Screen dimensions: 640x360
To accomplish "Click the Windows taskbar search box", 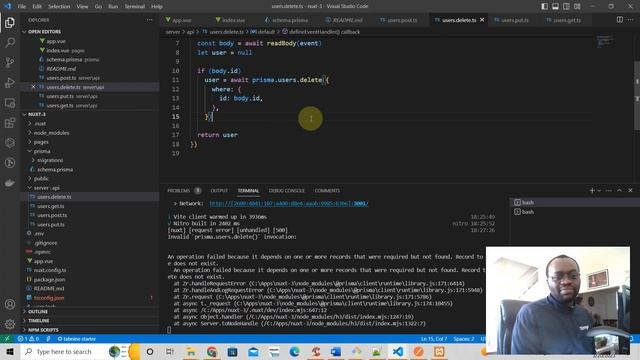I will point(64,351).
